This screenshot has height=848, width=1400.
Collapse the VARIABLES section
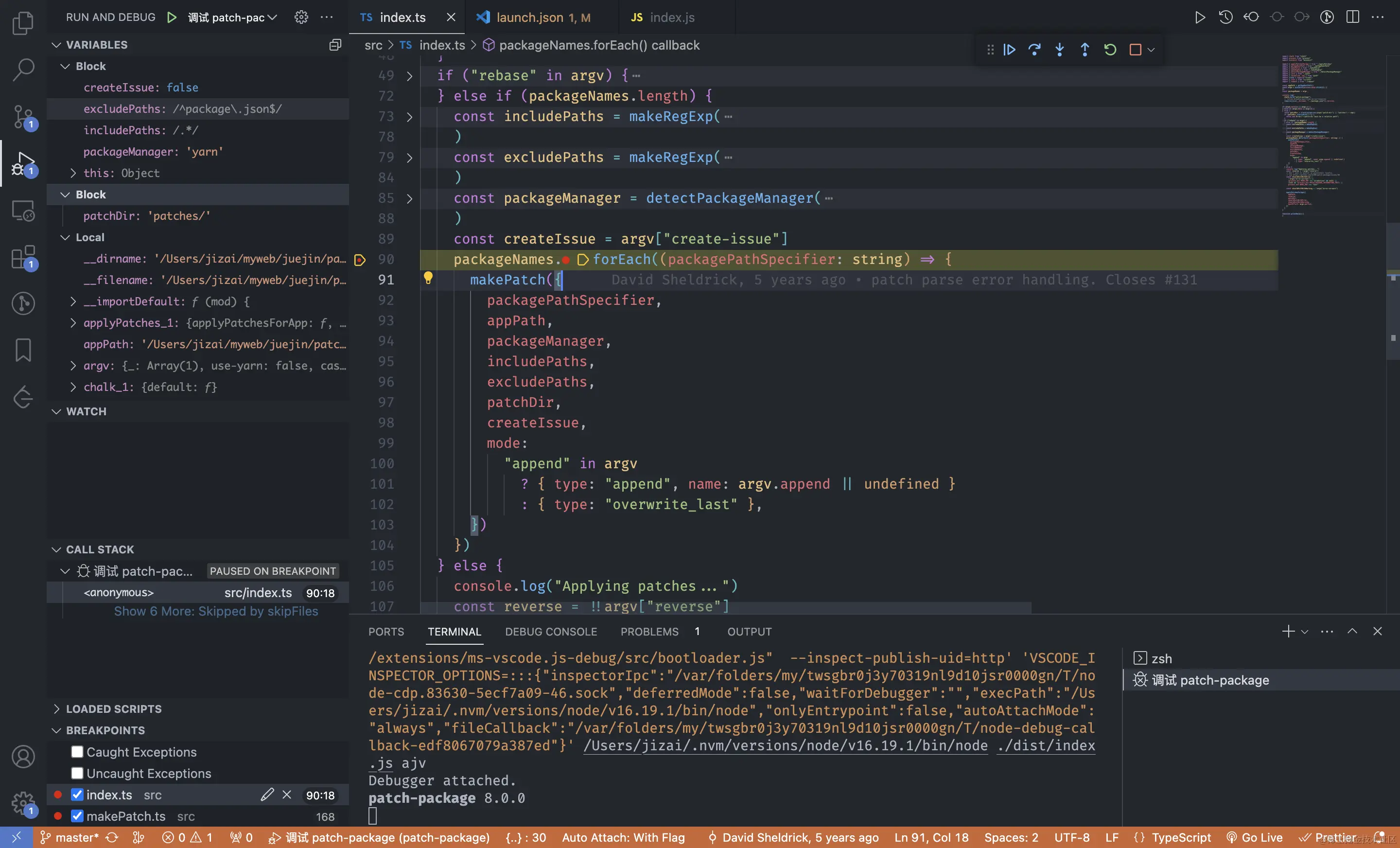pyautogui.click(x=56, y=45)
